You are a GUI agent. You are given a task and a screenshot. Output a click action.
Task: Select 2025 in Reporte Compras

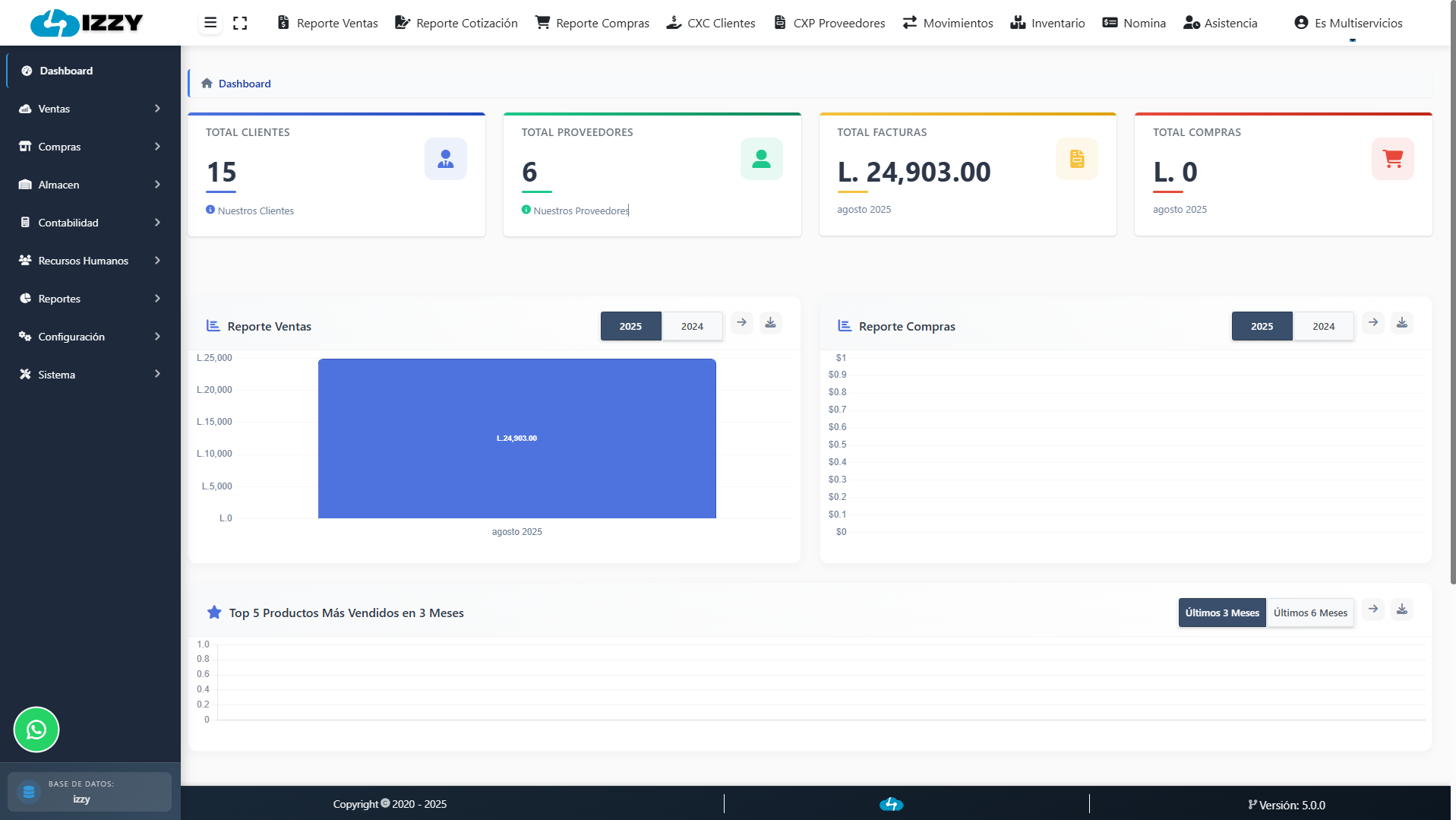[x=1262, y=326]
